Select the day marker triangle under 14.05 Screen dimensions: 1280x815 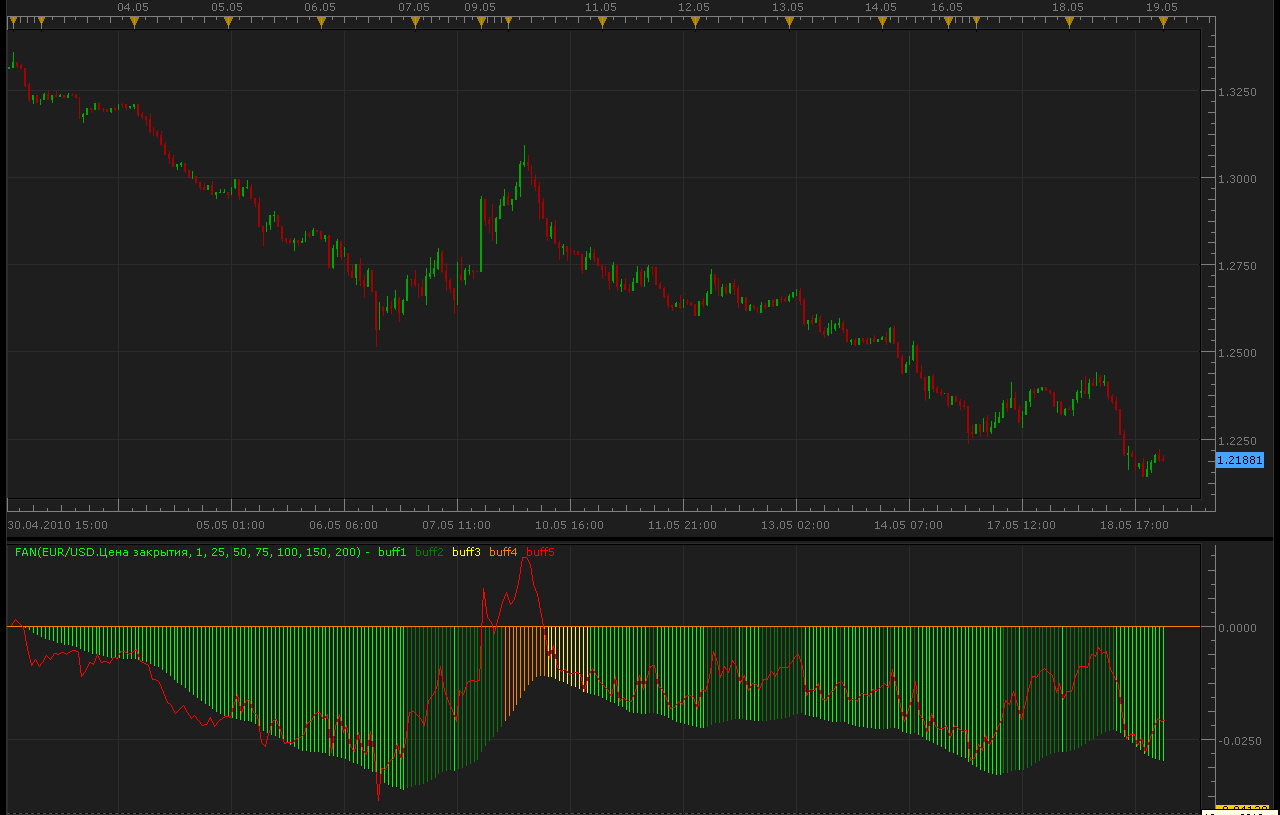[882, 21]
